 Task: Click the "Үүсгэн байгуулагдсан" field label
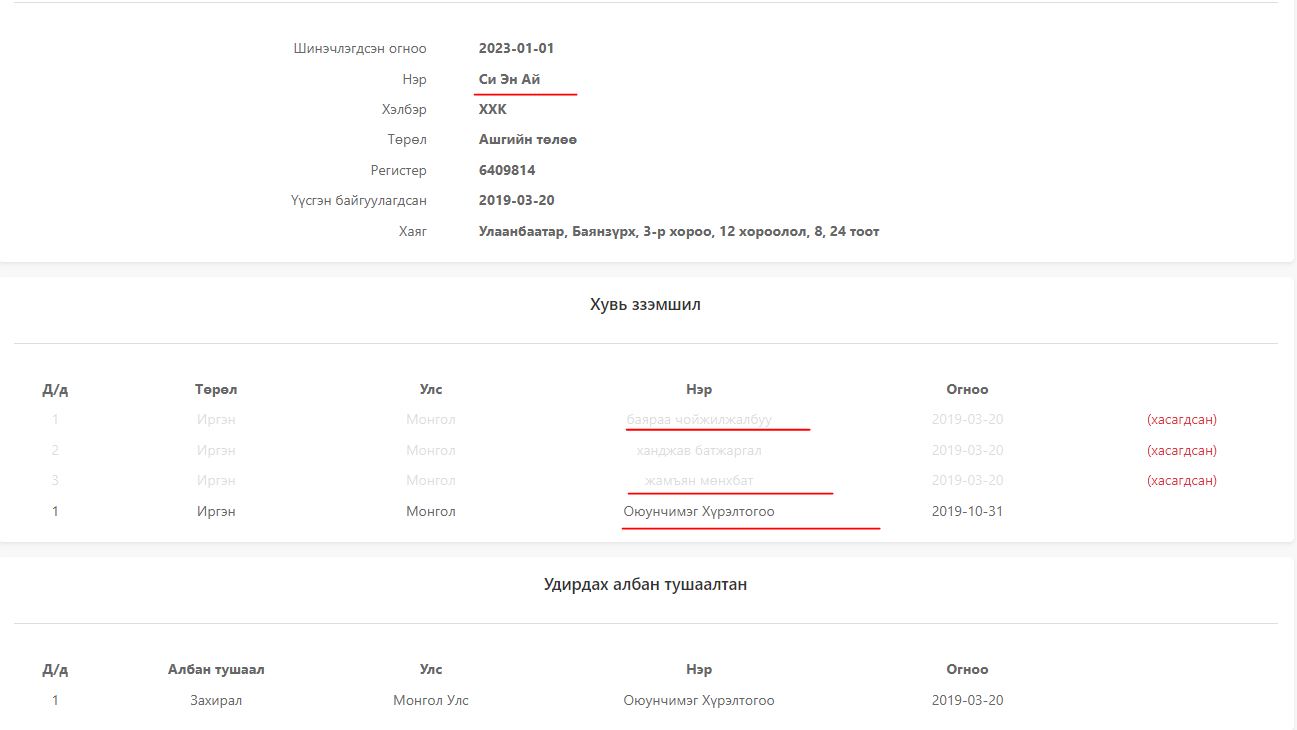pos(358,200)
